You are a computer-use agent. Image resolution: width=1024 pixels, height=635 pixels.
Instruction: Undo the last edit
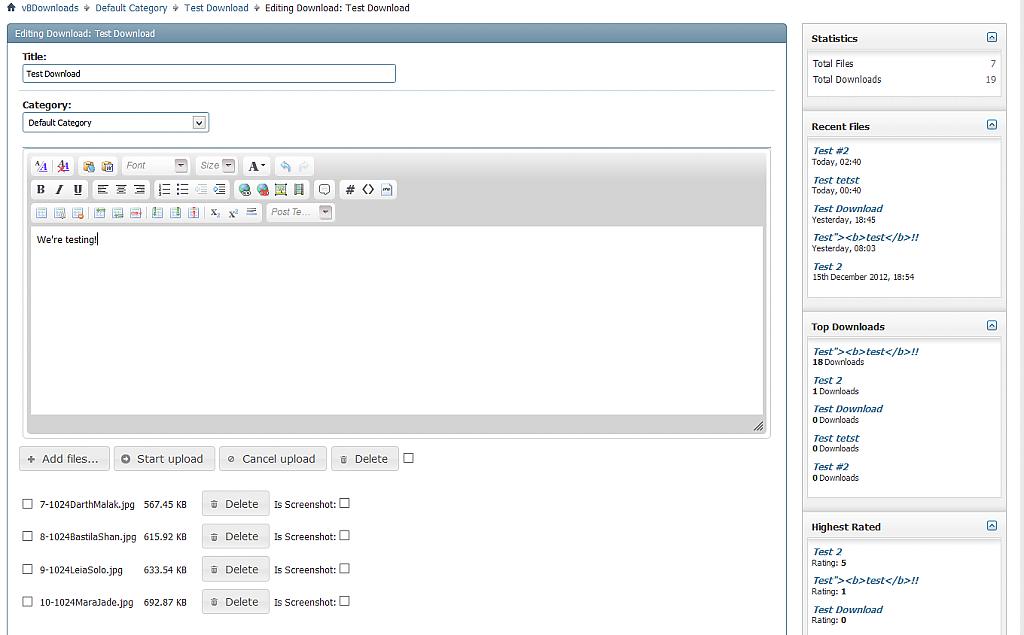pyautogui.click(x=285, y=166)
